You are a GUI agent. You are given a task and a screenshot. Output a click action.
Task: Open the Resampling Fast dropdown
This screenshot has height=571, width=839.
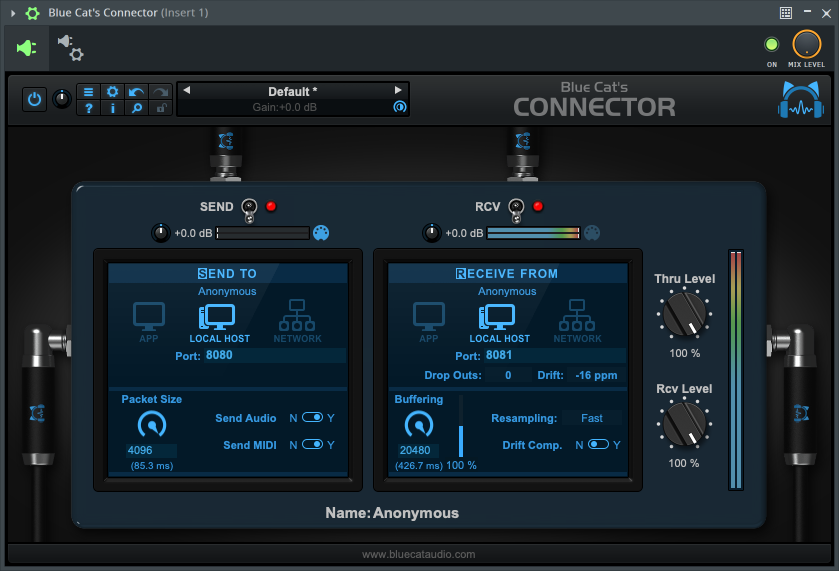click(592, 418)
